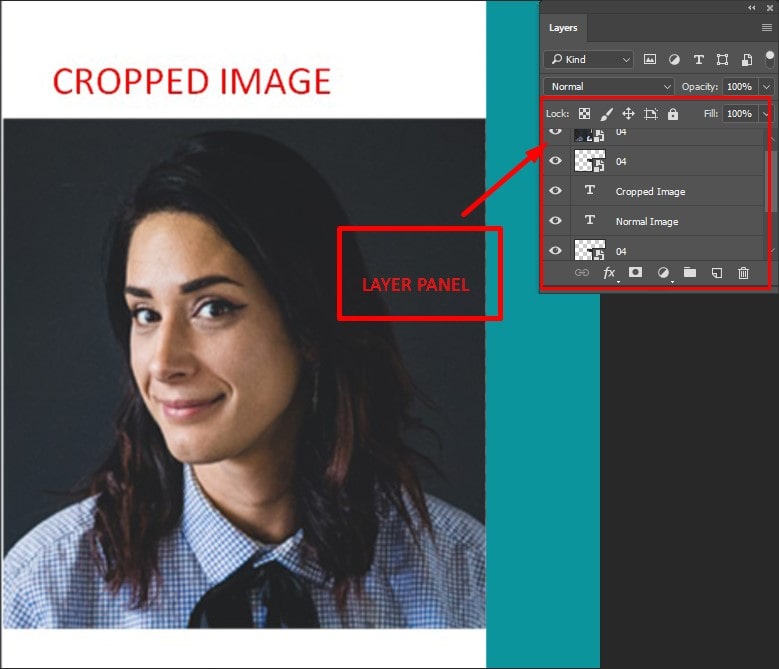Toggle layer filtering on/off switch

770,59
